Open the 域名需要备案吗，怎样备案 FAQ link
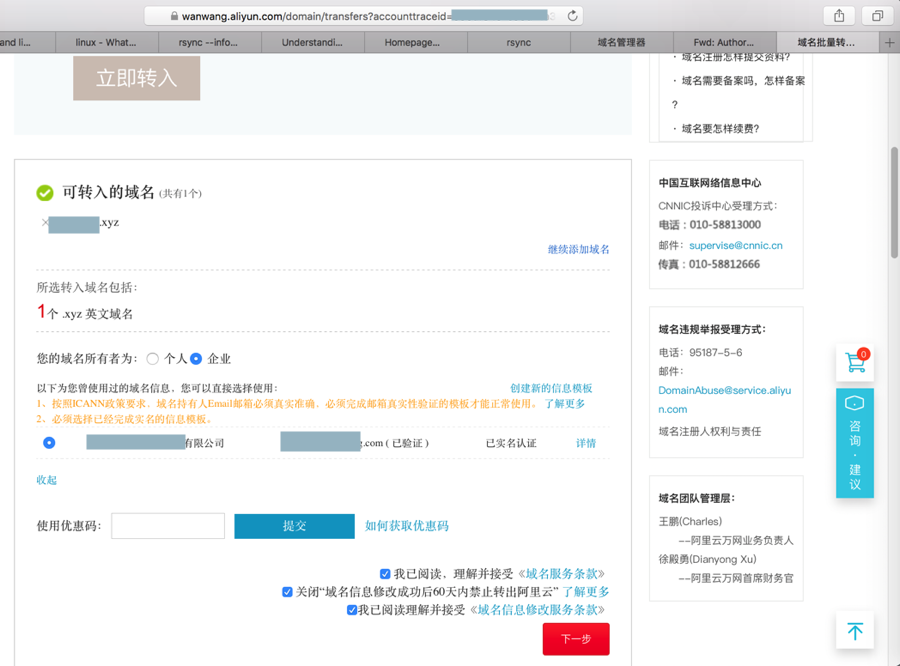 (x=739, y=92)
